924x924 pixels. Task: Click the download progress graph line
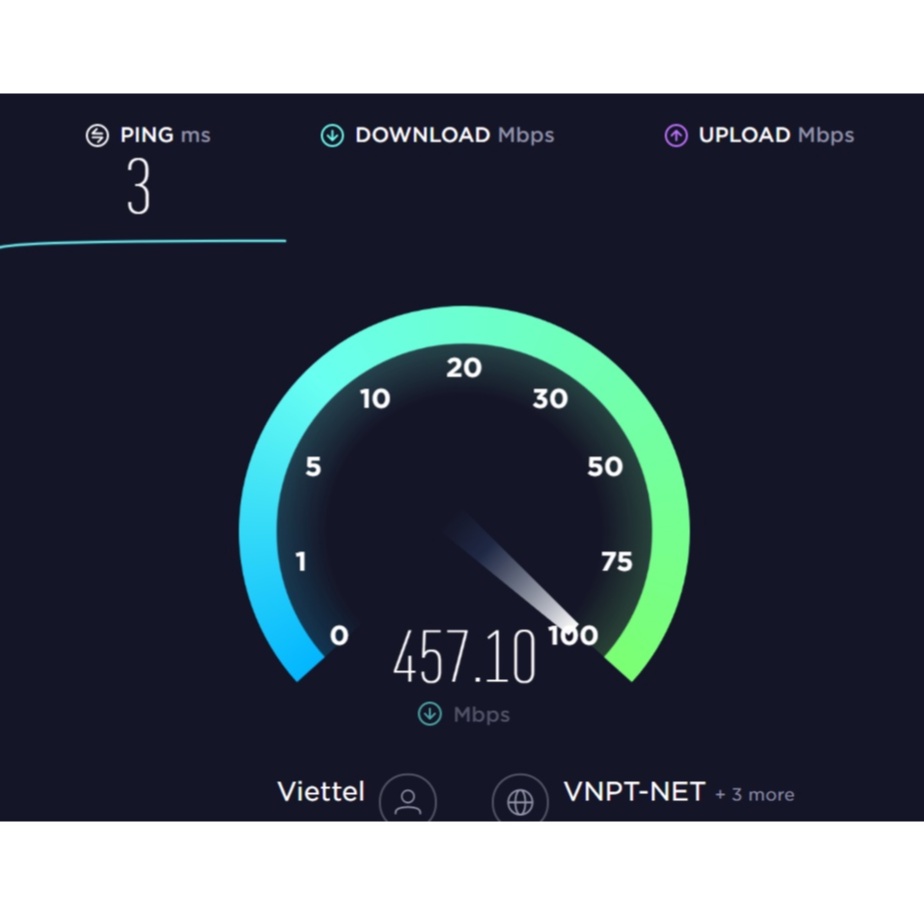[x=143, y=243]
